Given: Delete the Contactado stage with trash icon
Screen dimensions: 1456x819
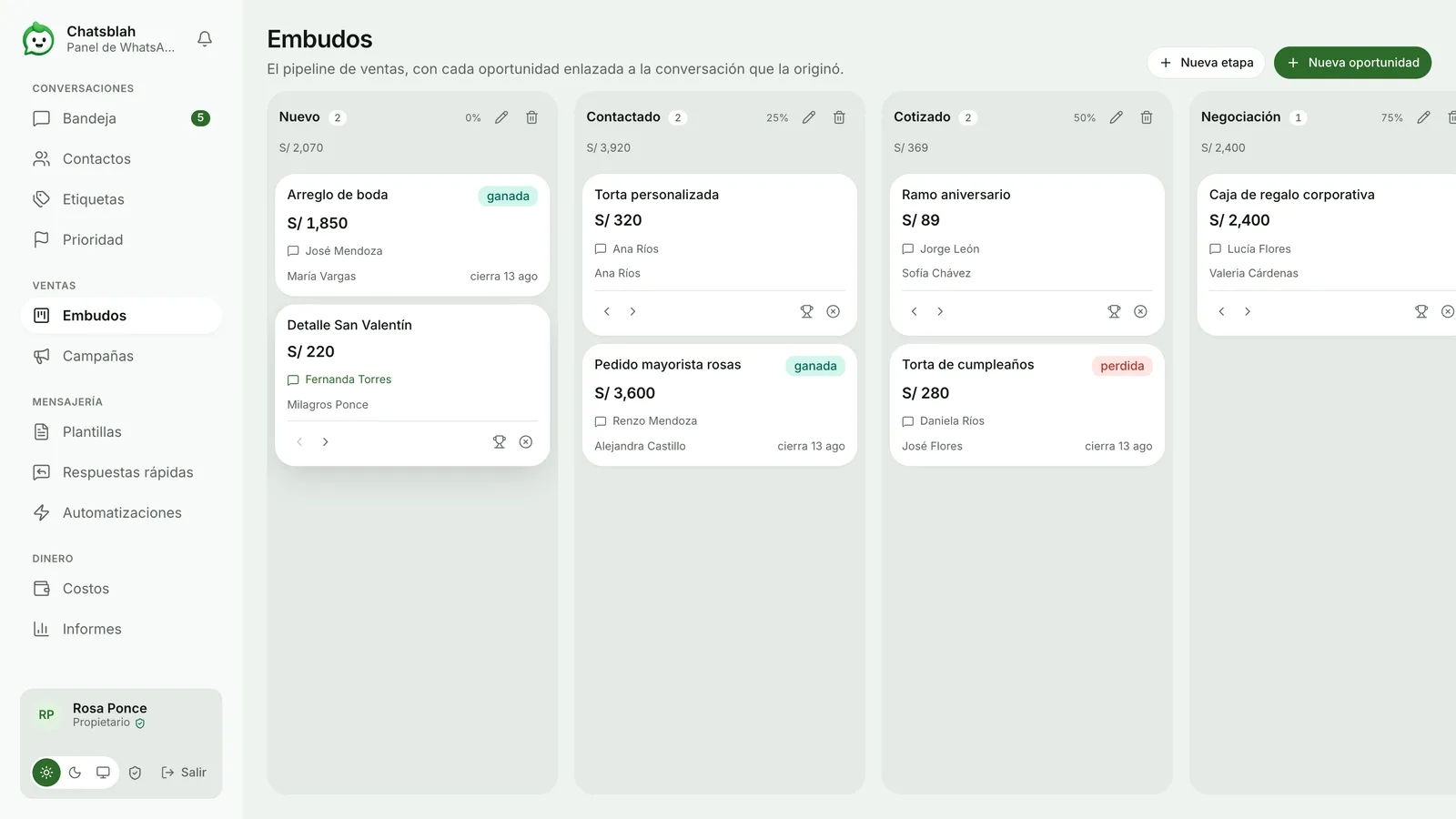Looking at the screenshot, I should (839, 117).
